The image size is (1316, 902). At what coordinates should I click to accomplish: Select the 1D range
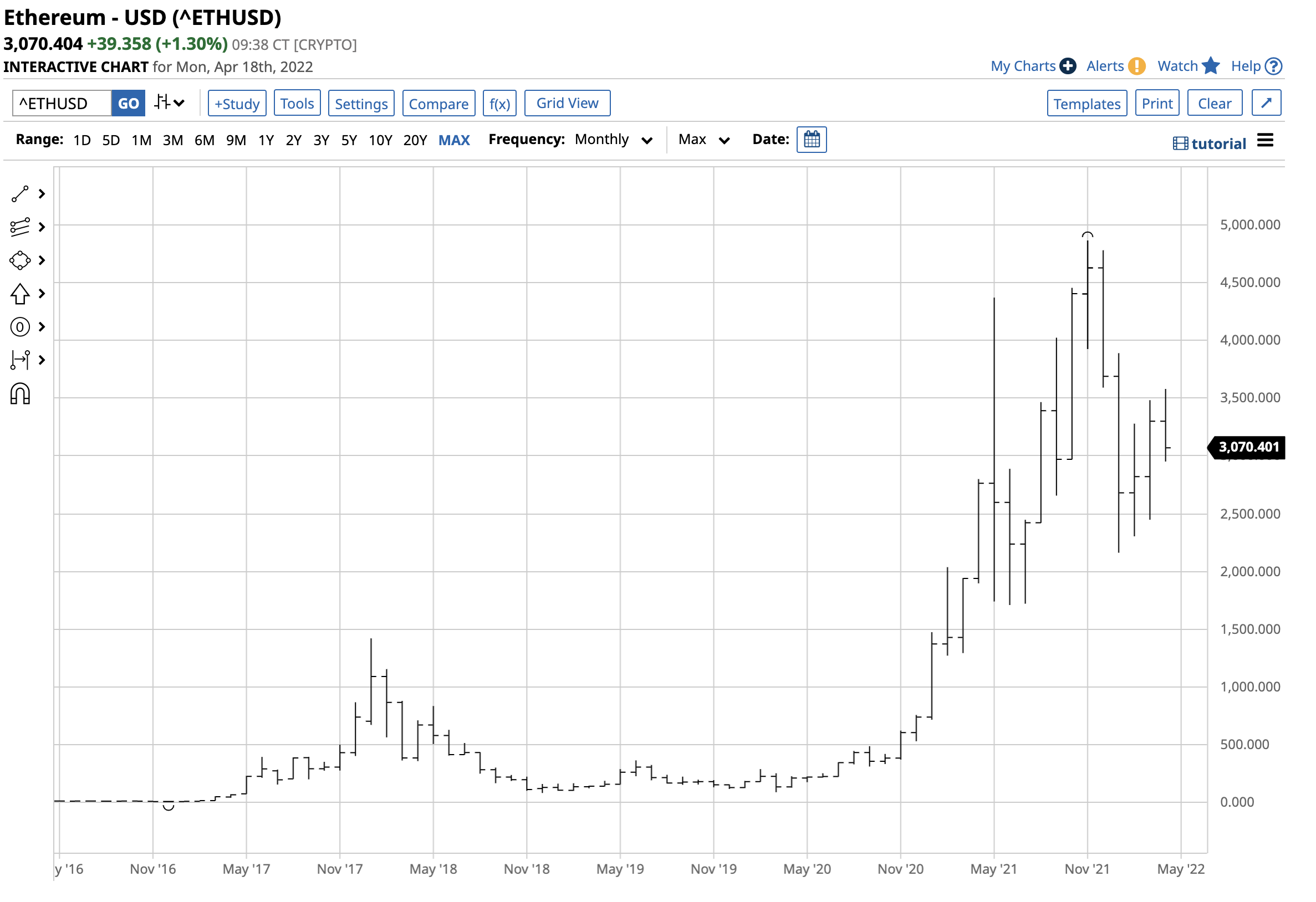[x=81, y=140]
